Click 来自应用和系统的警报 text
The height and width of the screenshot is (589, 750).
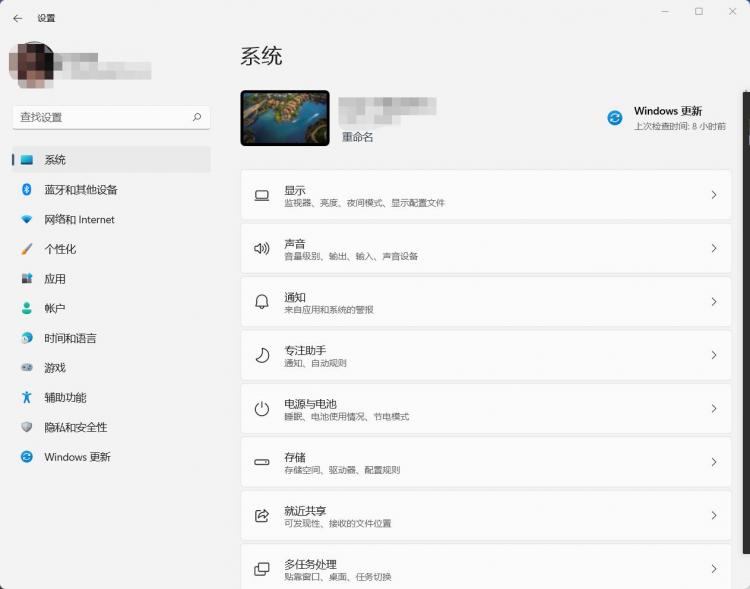point(329,310)
